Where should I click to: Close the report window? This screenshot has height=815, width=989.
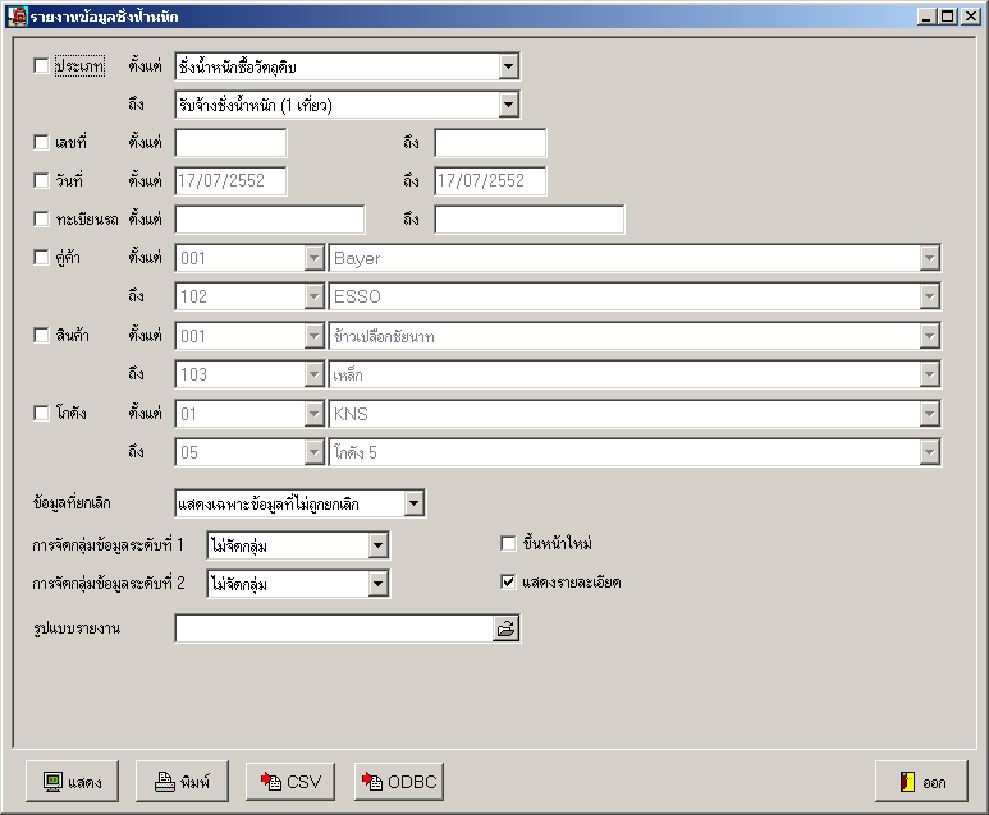tap(970, 16)
